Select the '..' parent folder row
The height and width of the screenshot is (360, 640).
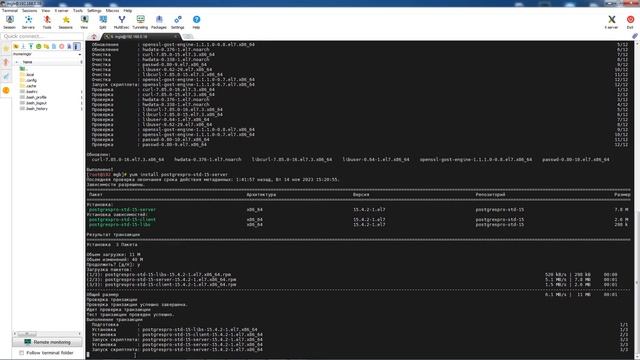pos(24,69)
